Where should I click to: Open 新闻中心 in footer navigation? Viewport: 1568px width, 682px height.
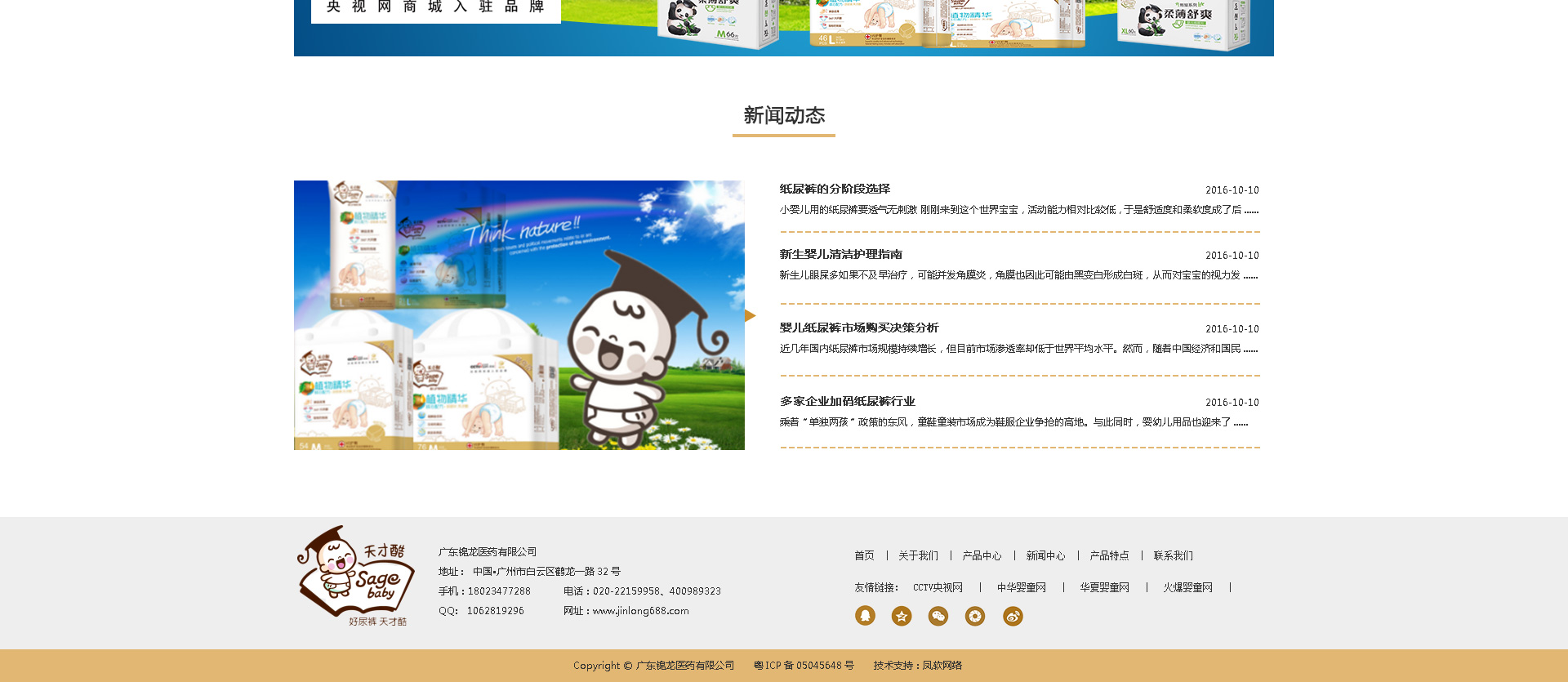(x=1045, y=555)
